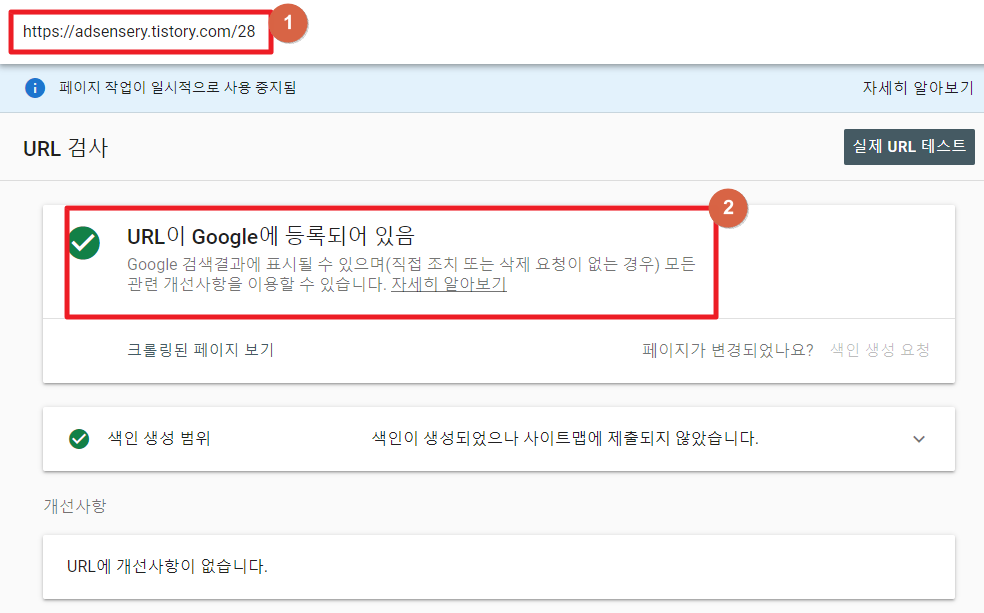Click the 실제 URL 테스트 button
This screenshot has height=613, width=984.
909,147
